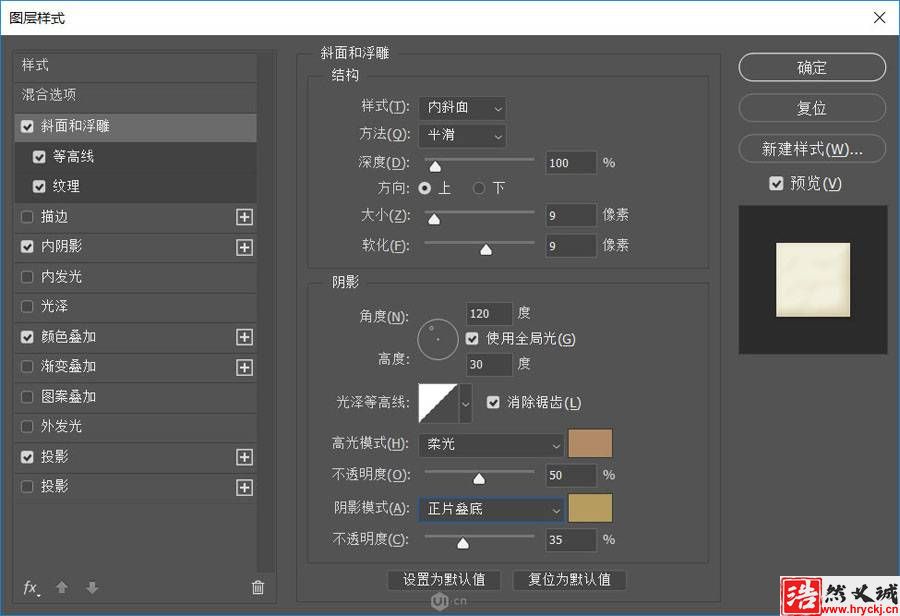The image size is (900, 616).
Task: Click the 深度 slider handle
Action: [435, 166]
